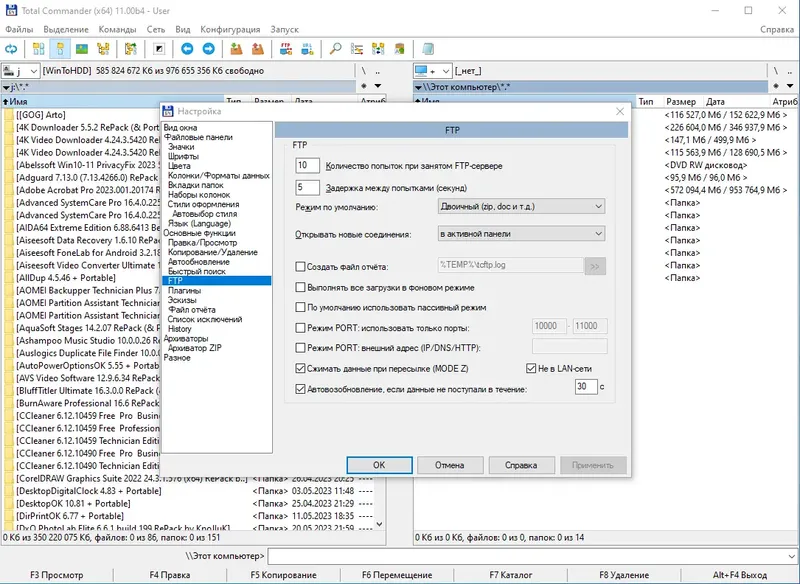Viewport: 800px width, 584px height.
Task: Open file search magnifier icon
Action: pyautogui.click(x=335, y=49)
